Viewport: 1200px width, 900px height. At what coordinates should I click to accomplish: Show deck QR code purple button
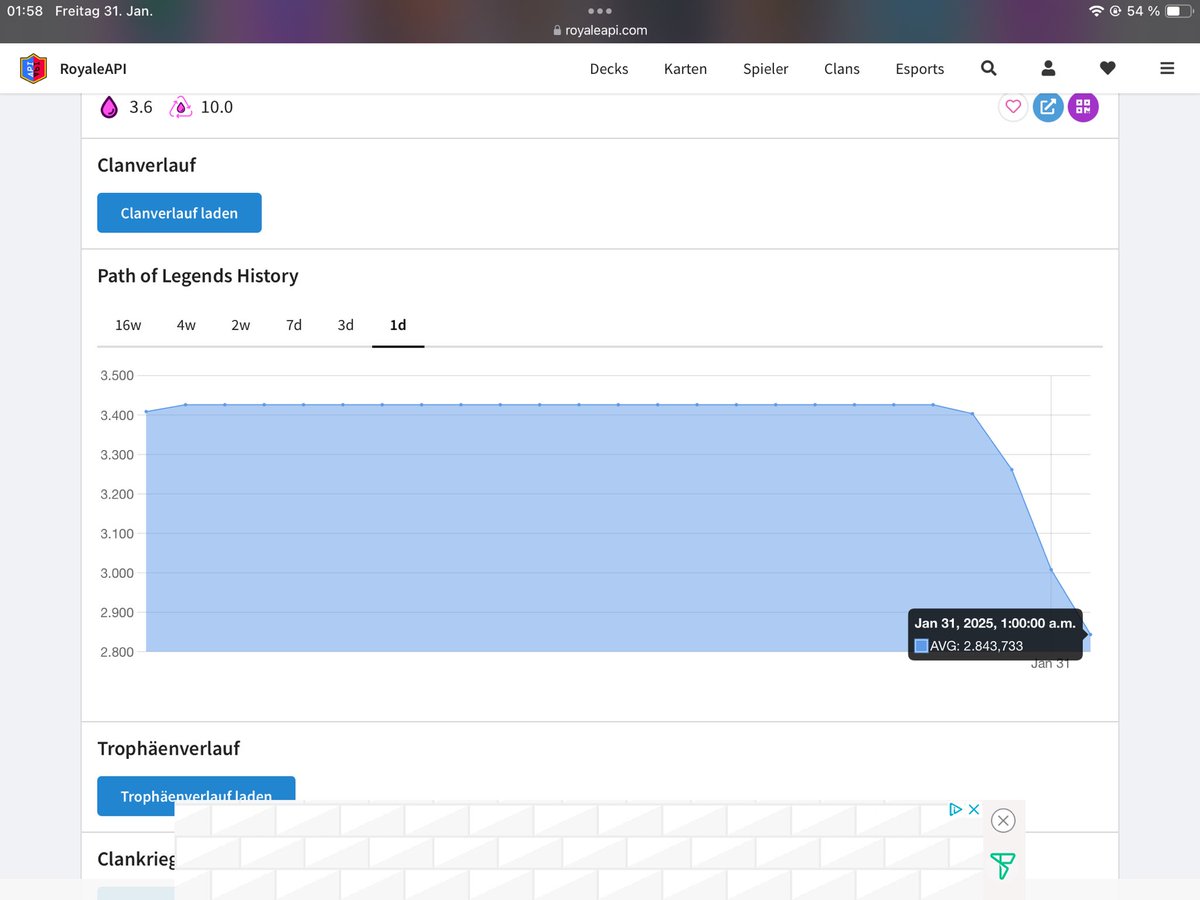pyautogui.click(x=1083, y=107)
